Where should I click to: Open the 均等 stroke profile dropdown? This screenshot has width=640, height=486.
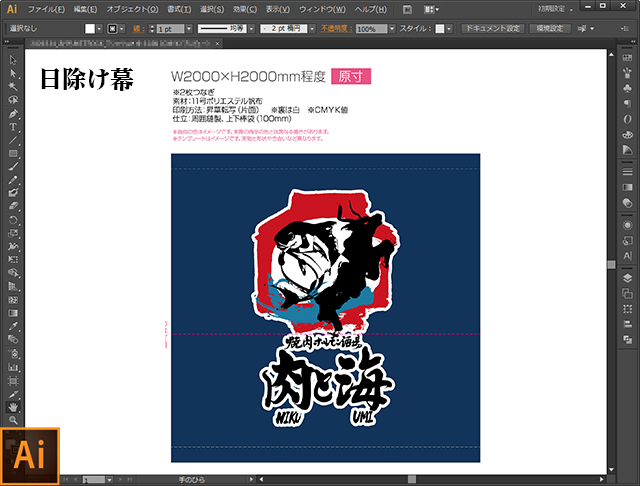tap(251, 29)
